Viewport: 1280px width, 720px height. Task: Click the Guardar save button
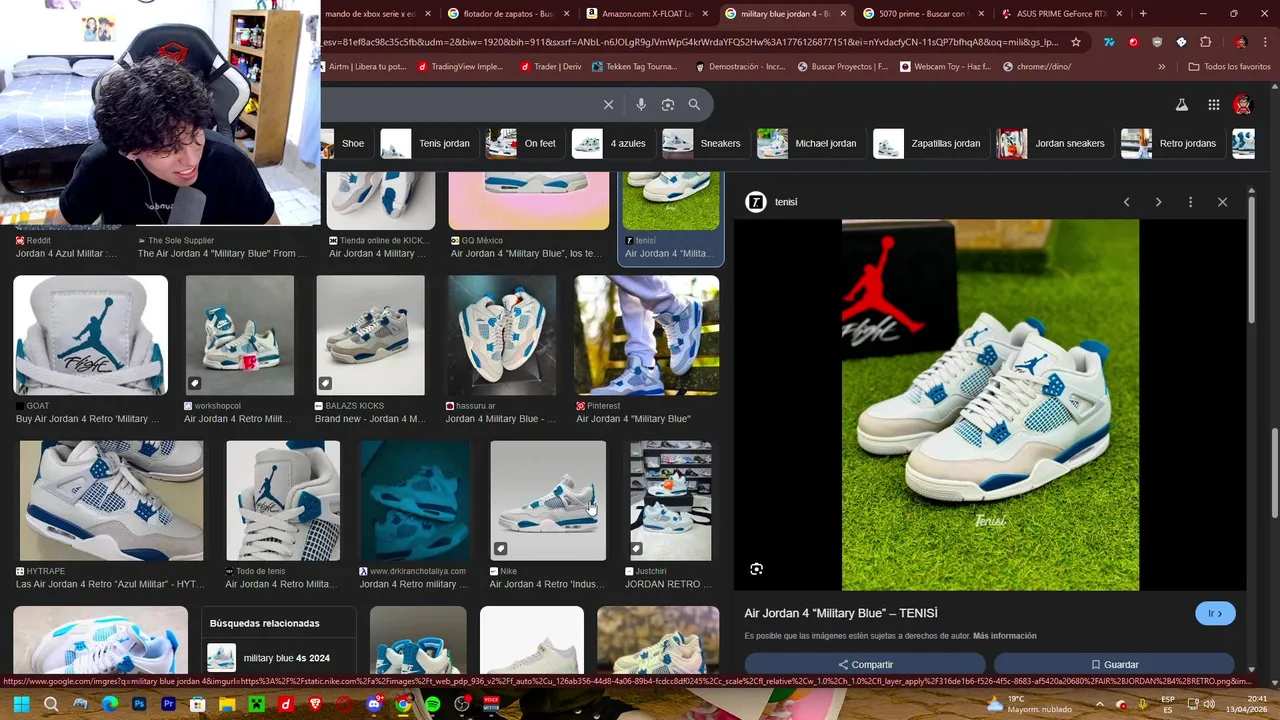(x=1114, y=664)
